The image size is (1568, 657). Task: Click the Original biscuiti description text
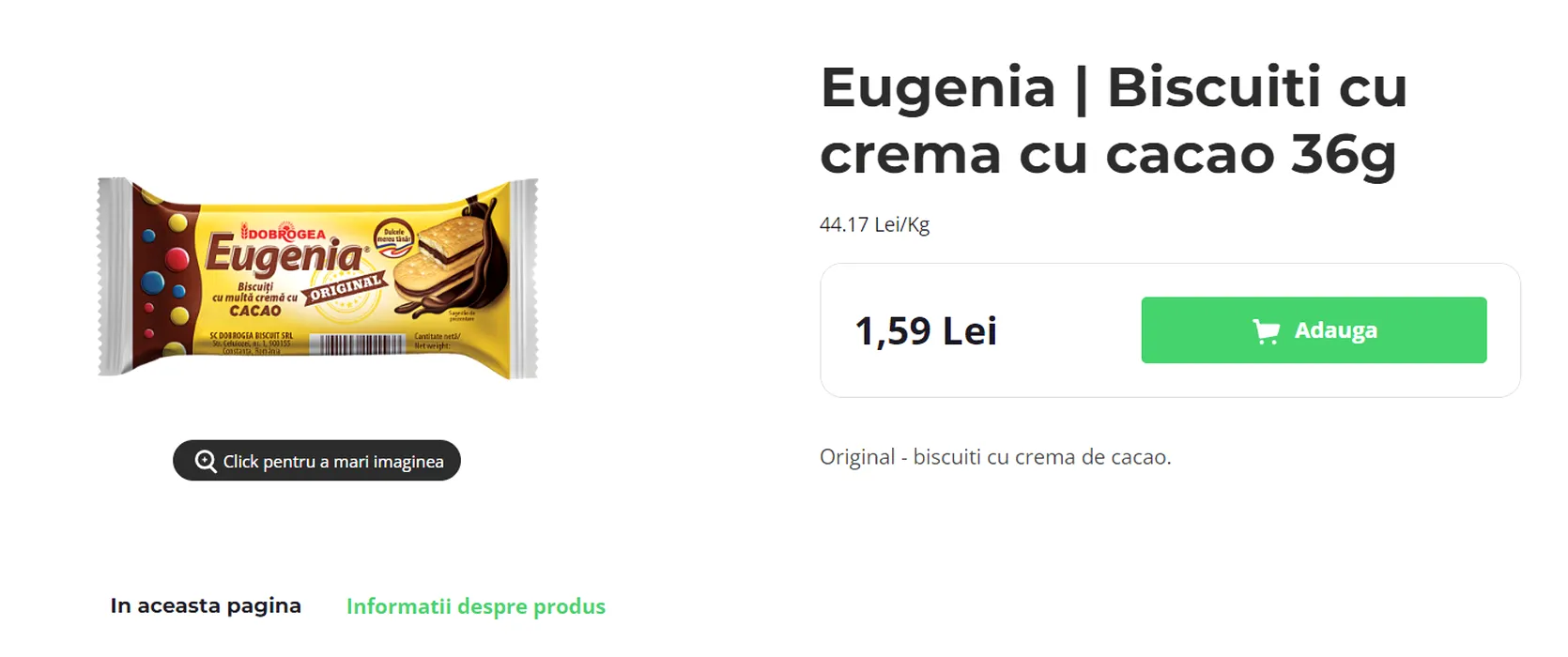(995, 457)
